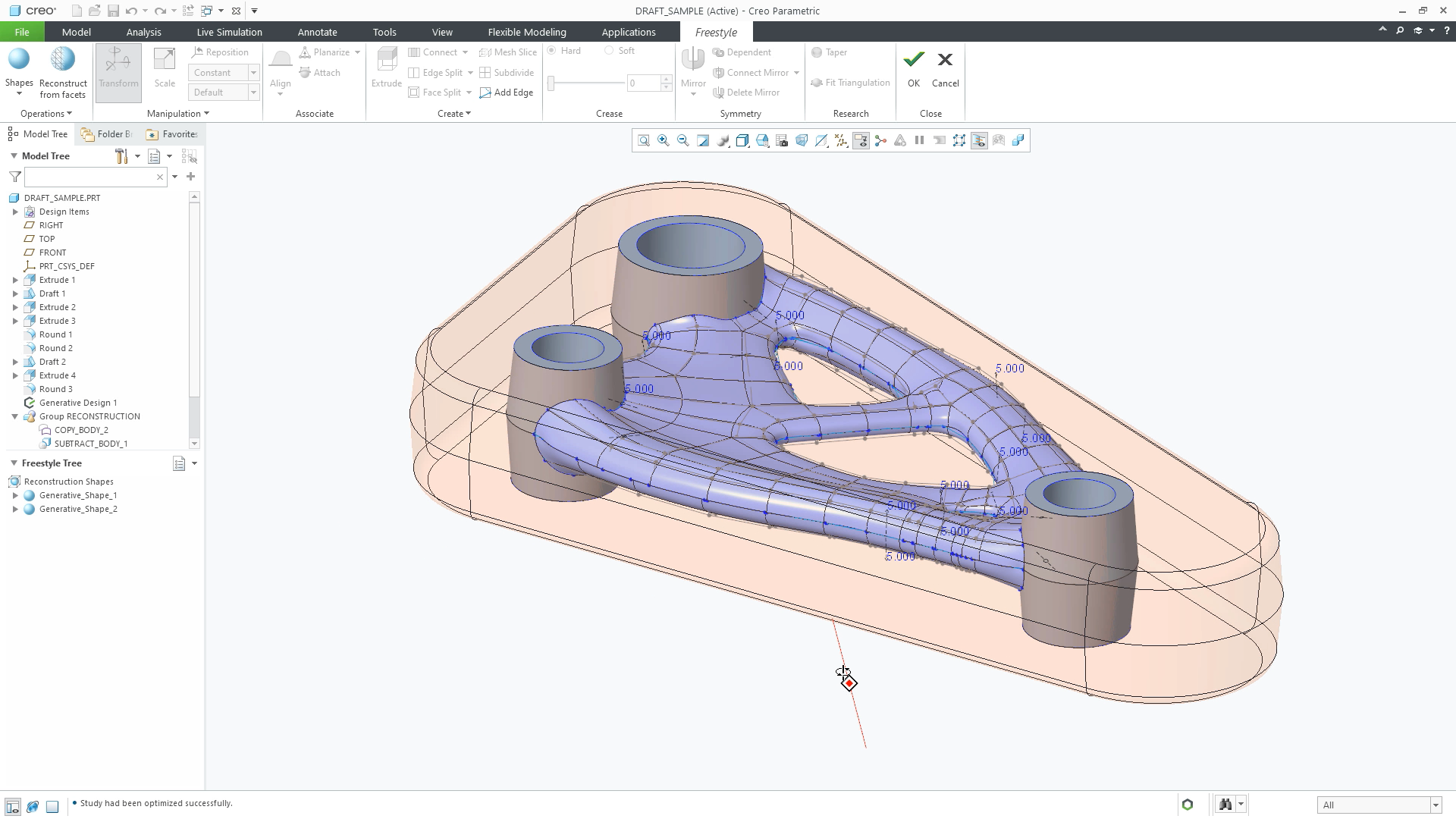Switch to Folder Browser panel tab
Screen dimensions: 1456x819
[106, 134]
